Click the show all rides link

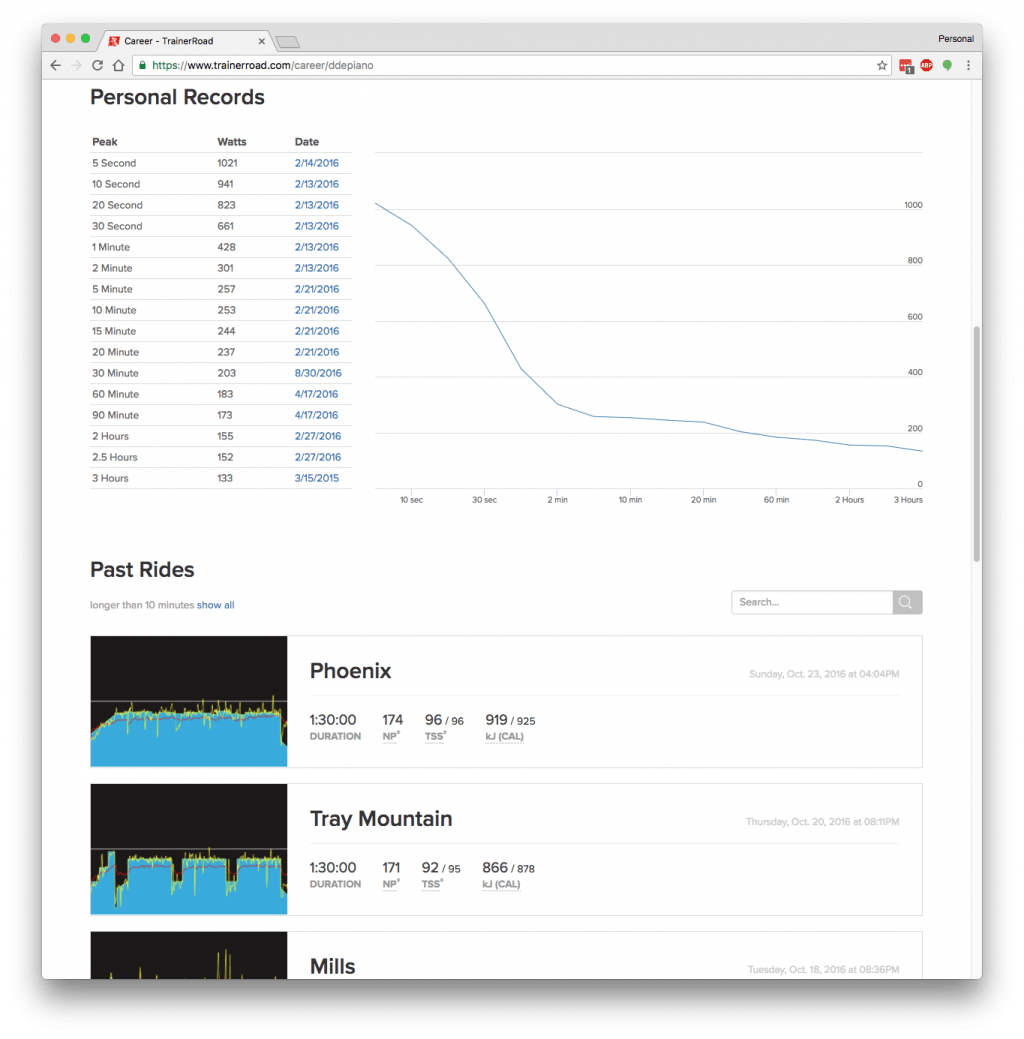tap(215, 605)
